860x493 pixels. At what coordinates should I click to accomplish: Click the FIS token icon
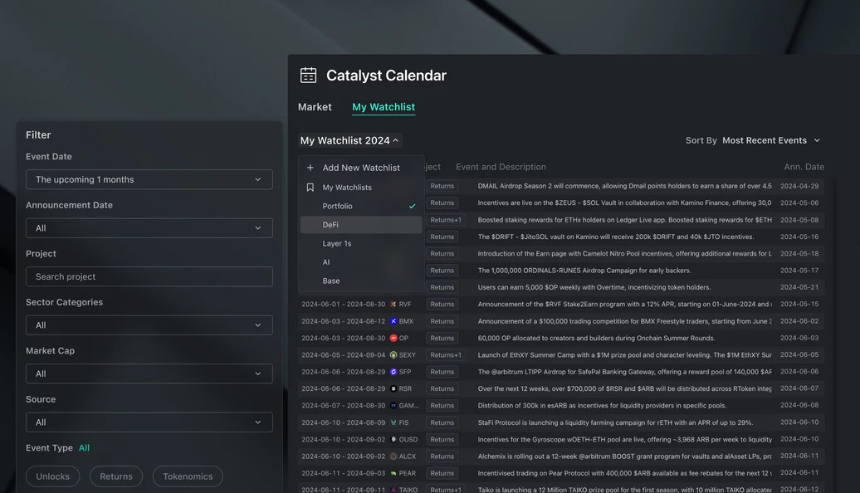point(393,423)
